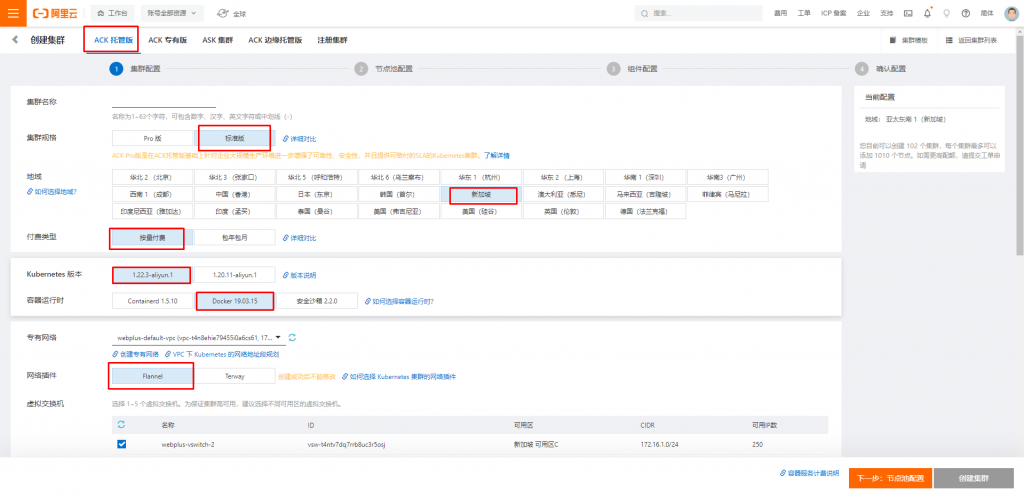
Task: Switch to the 注册集群 tab
Action: coord(332,40)
